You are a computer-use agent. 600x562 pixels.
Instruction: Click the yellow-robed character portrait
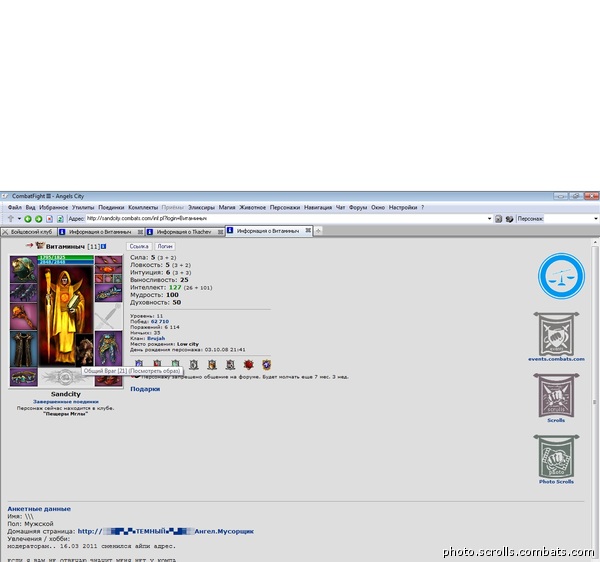(66, 317)
